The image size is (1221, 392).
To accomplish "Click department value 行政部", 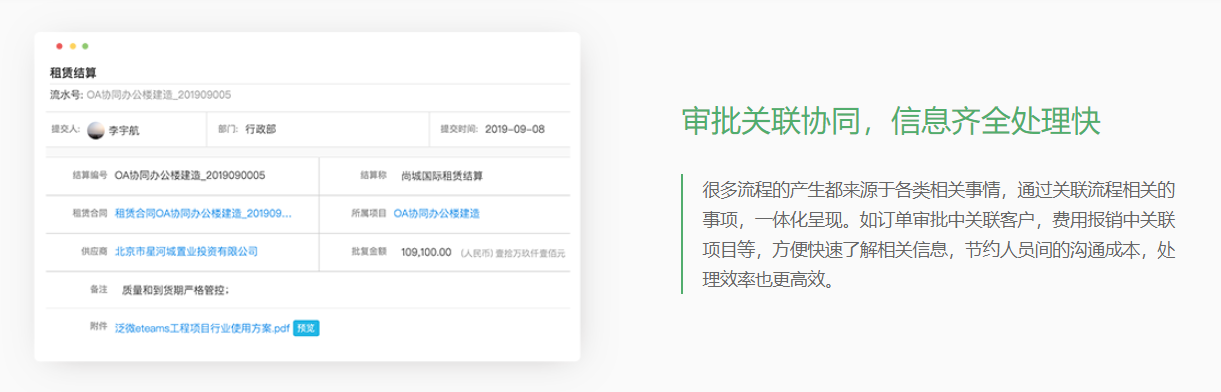I will 260,130.
